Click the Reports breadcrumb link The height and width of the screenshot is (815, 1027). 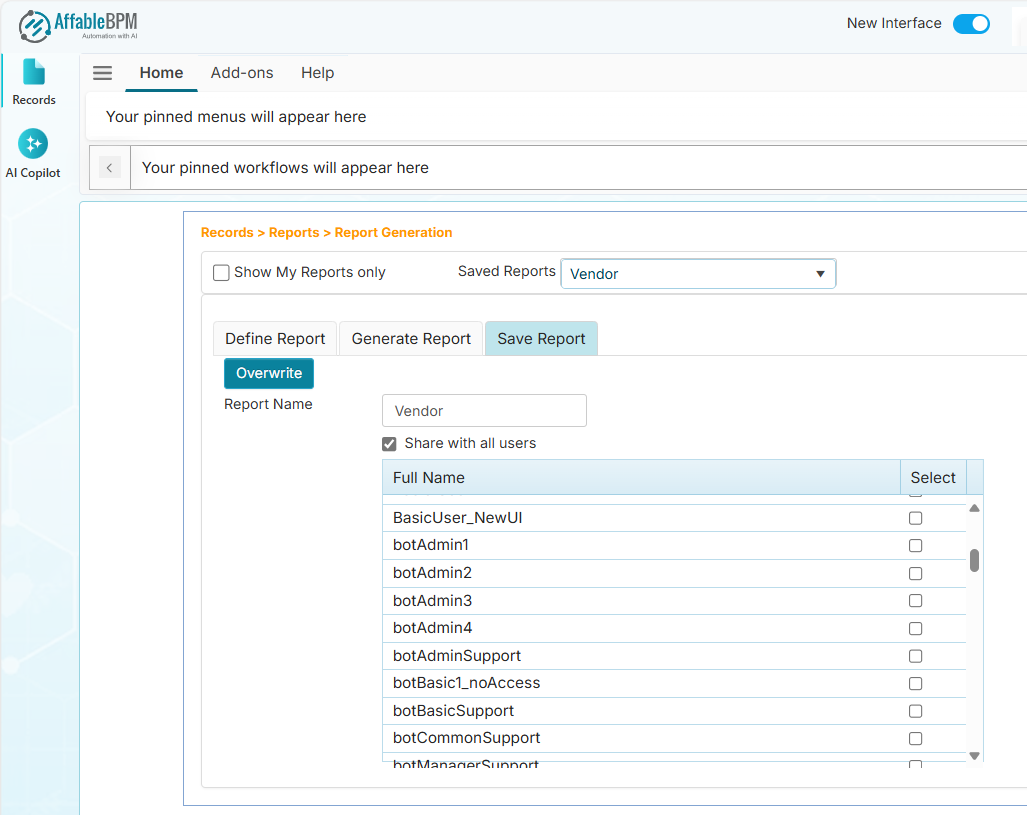[x=294, y=233]
